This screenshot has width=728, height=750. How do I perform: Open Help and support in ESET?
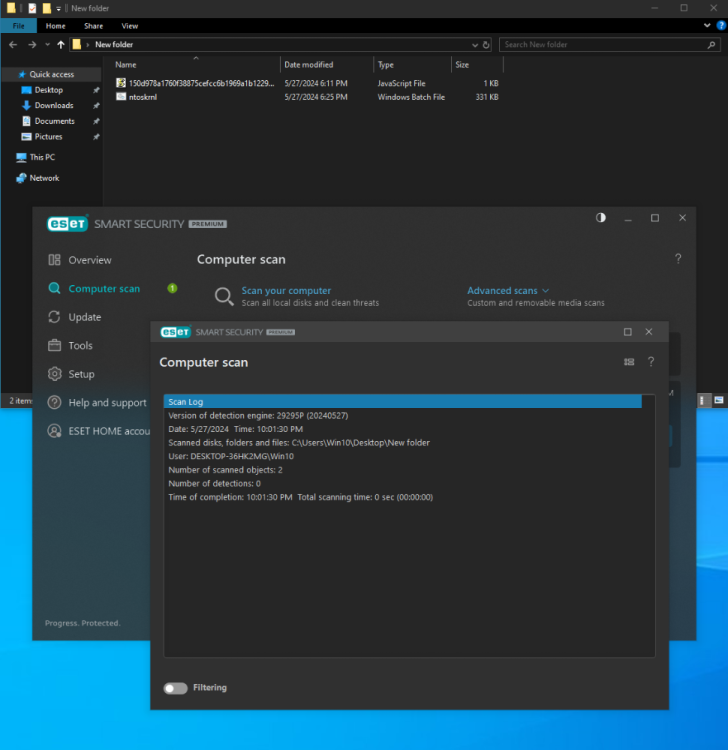point(107,403)
